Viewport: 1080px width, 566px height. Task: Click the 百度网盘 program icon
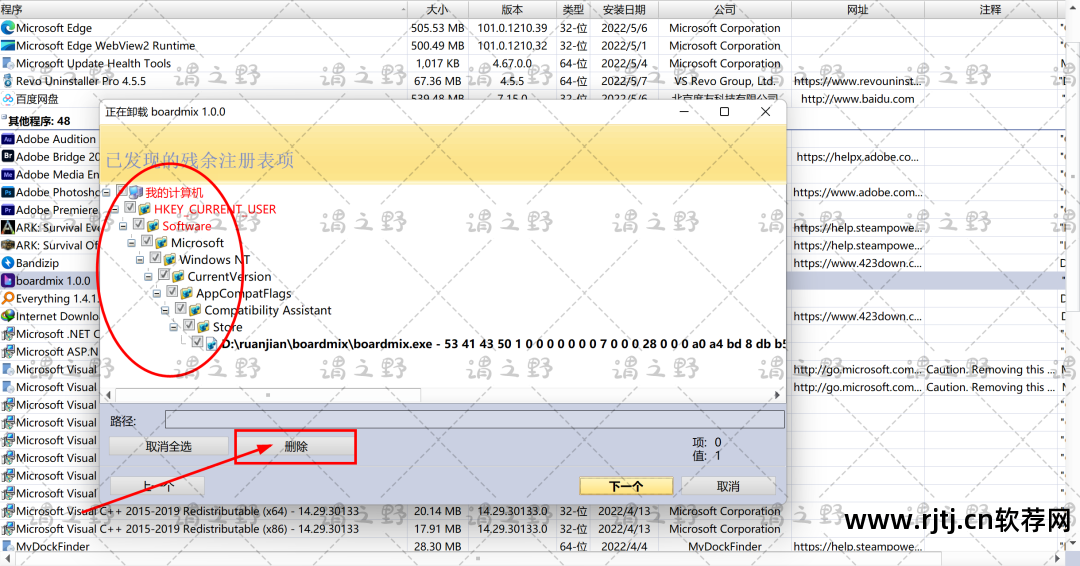8,99
